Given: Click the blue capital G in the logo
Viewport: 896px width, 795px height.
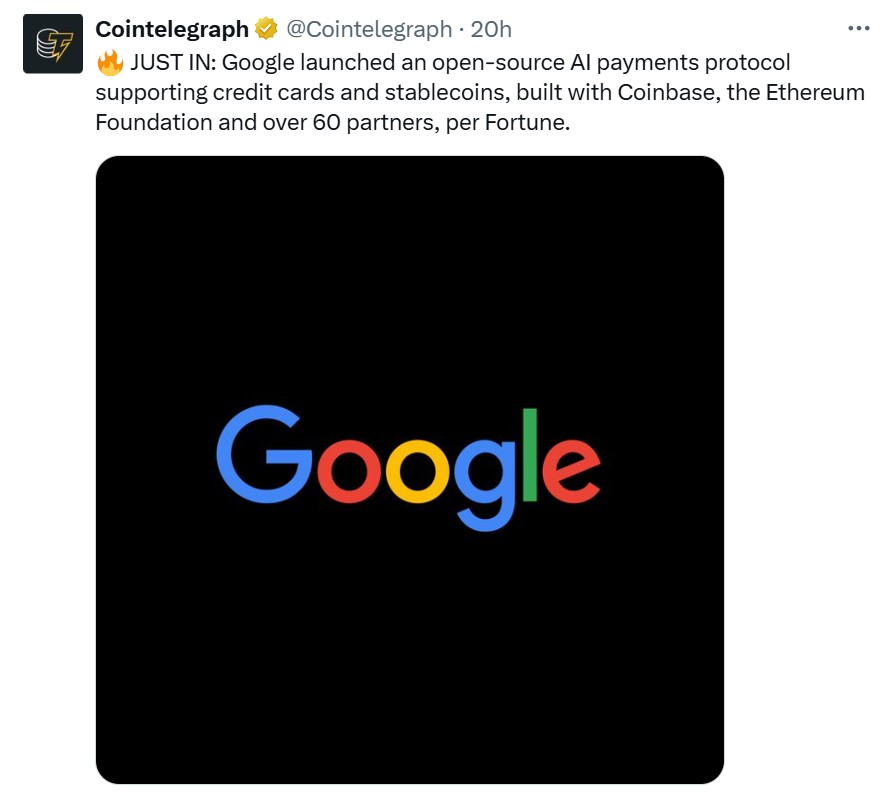Looking at the screenshot, I should click(x=264, y=453).
